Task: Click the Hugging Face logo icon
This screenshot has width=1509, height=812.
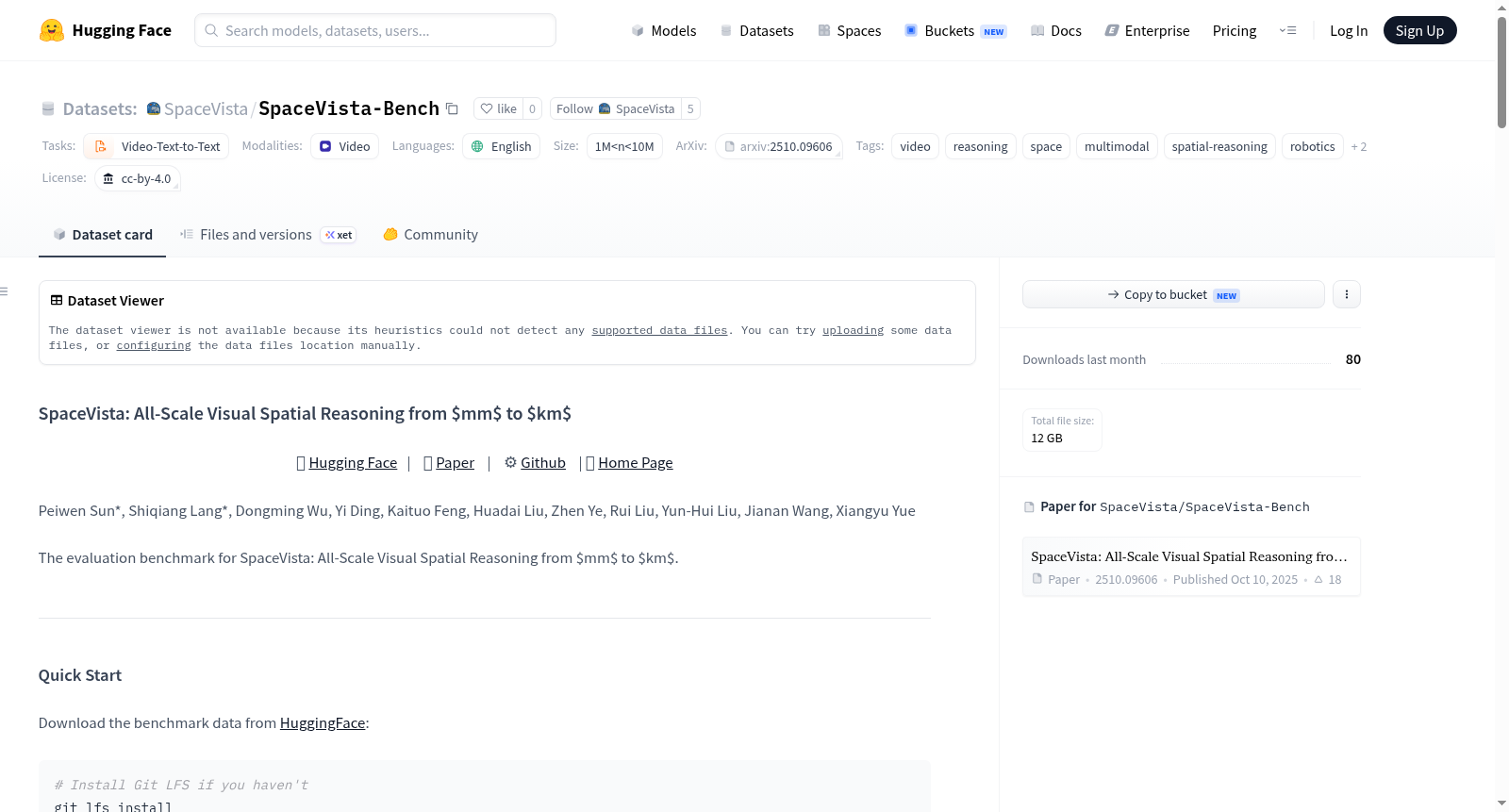Action: tap(52, 30)
